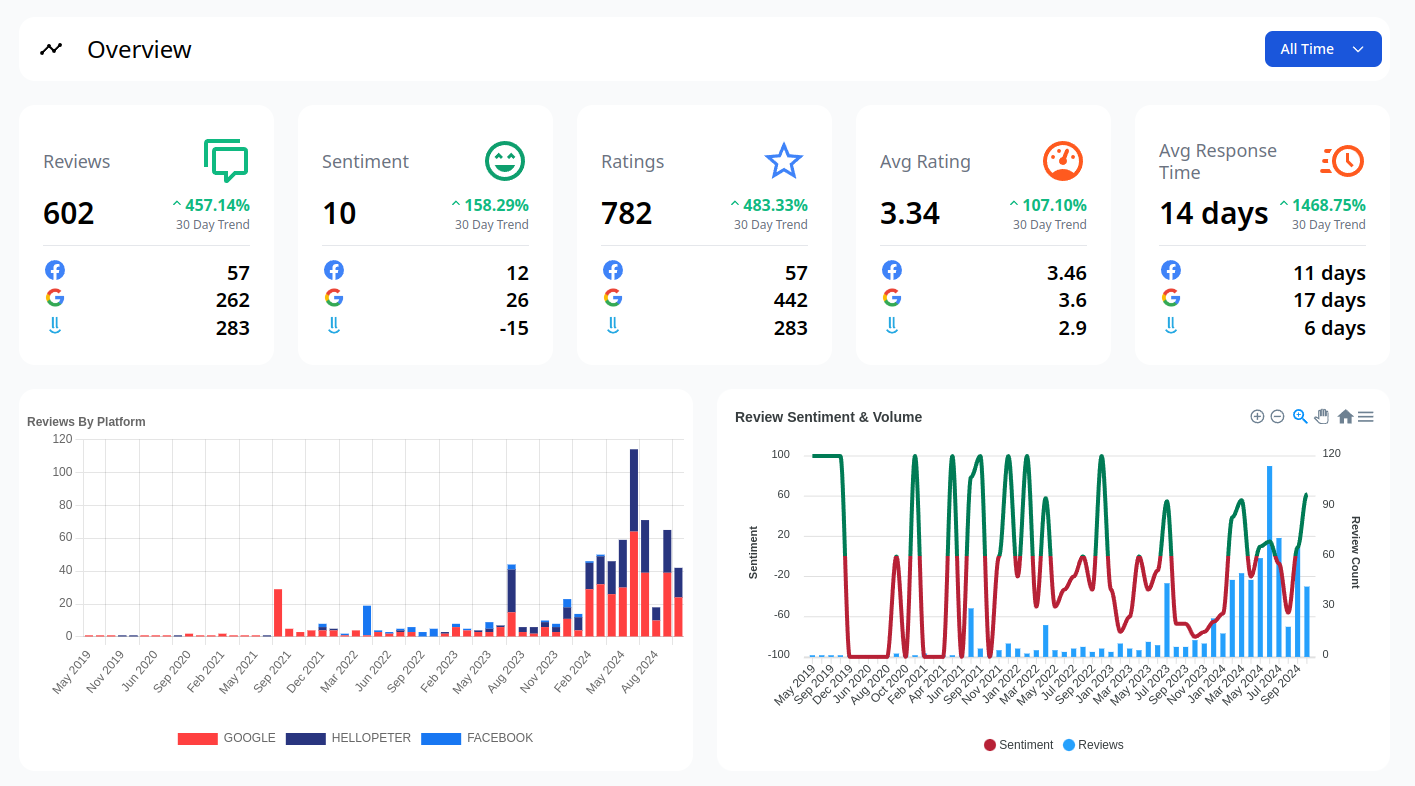Select the Hellopeter icon in the Ratings card
Image resolution: width=1415 pixels, height=786 pixels.
coord(613,324)
